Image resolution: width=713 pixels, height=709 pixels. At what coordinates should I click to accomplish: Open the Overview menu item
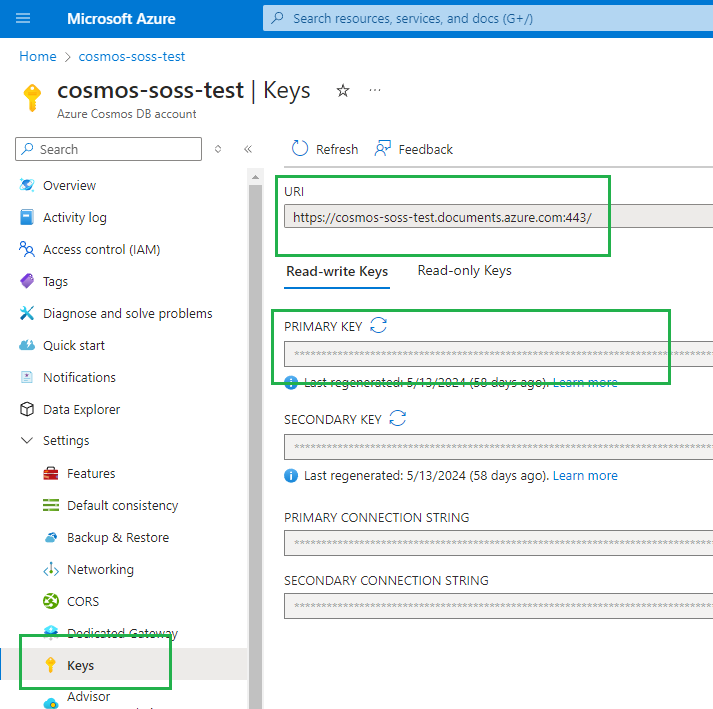(x=70, y=186)
